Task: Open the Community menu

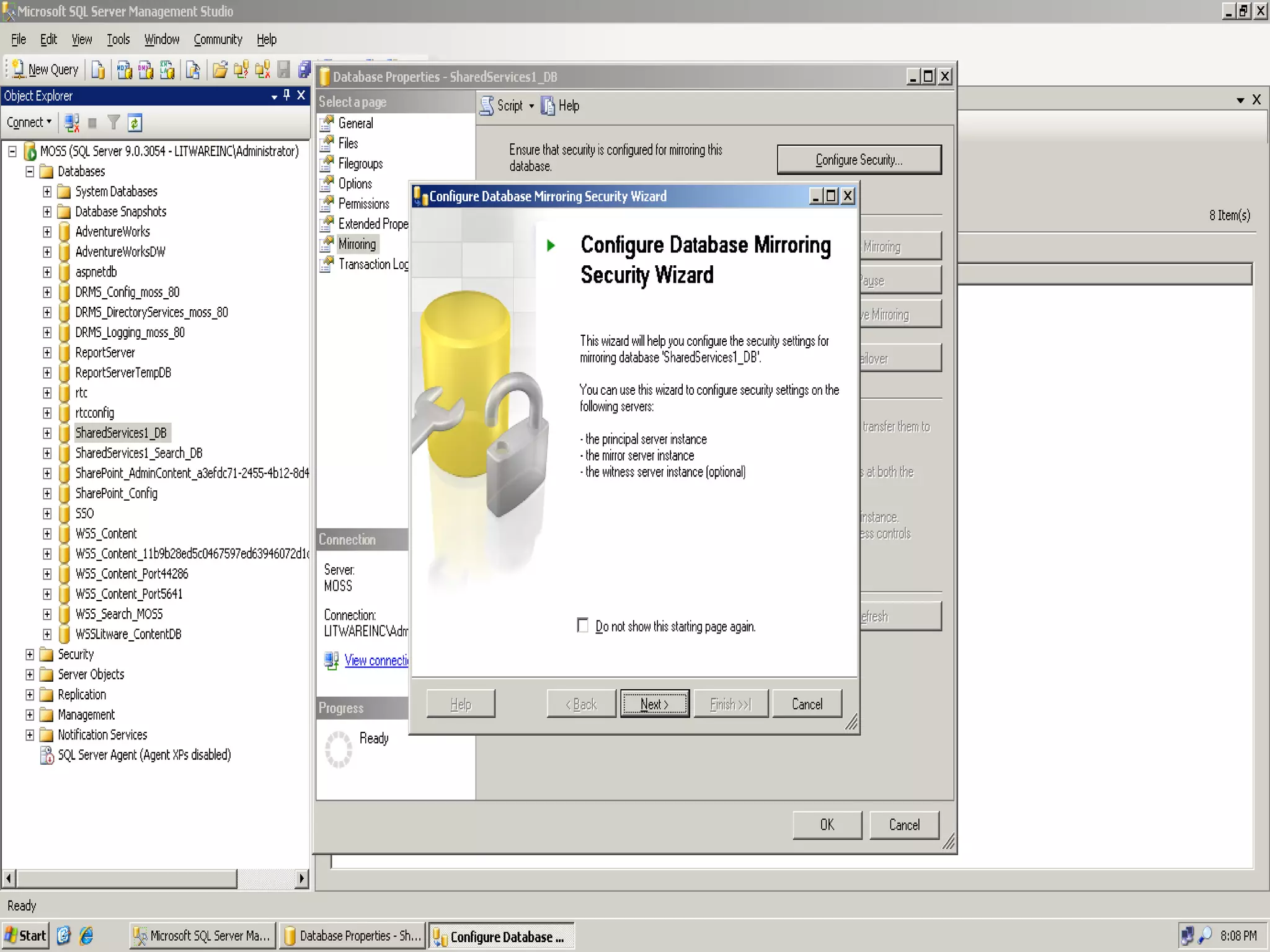Action: 218,40
